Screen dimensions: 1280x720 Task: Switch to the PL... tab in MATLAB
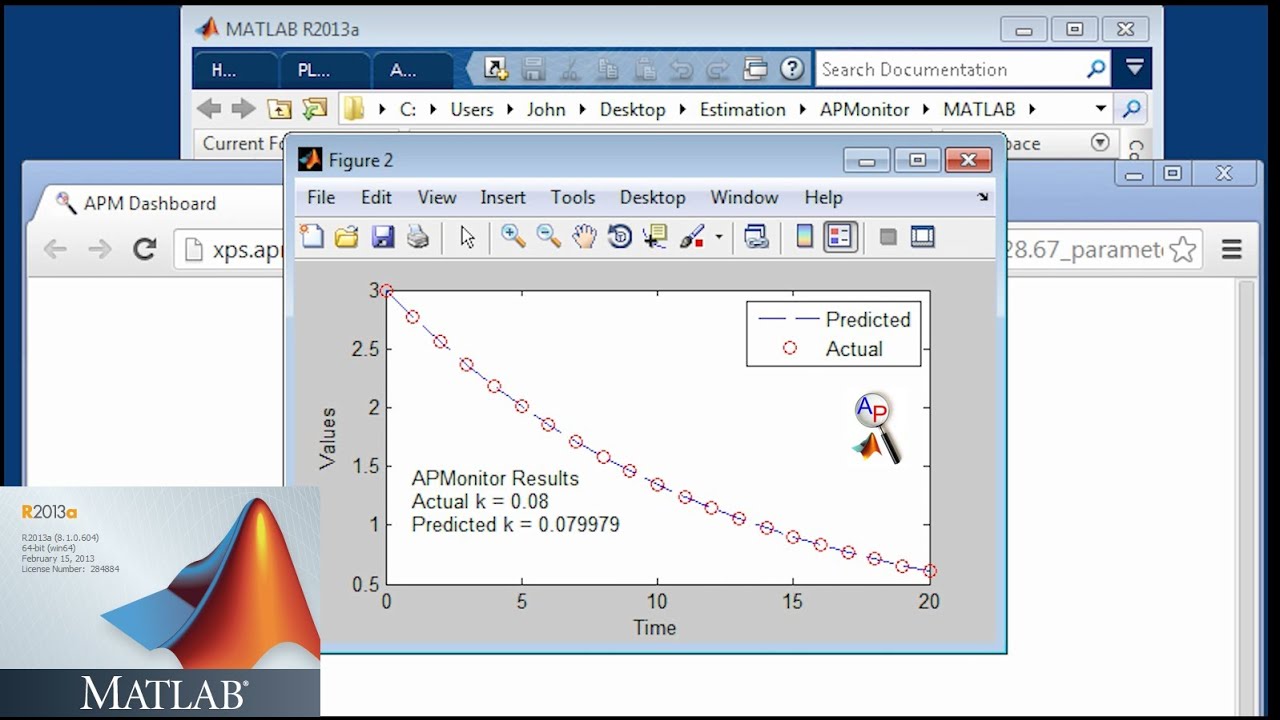click(323, 69)
